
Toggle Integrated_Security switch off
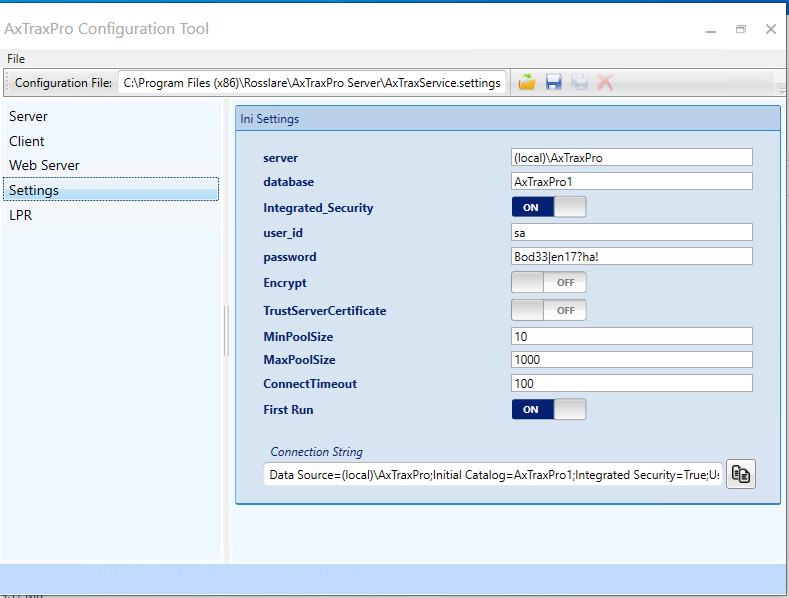click(549, 207)
